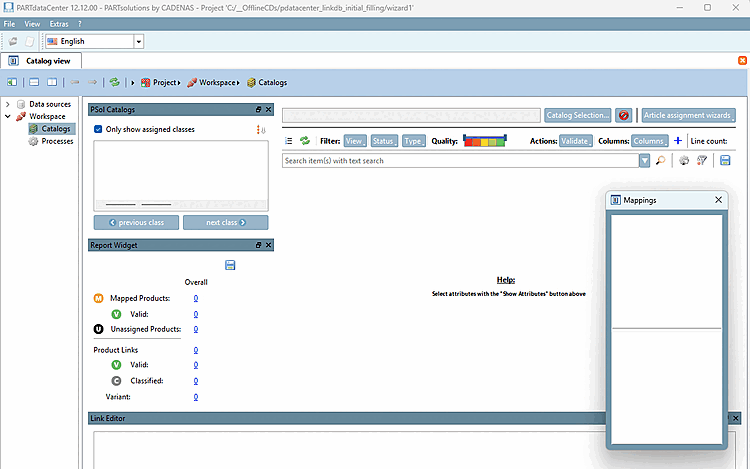
Task: Close the Mappings window
Action: tap(718, 200)
